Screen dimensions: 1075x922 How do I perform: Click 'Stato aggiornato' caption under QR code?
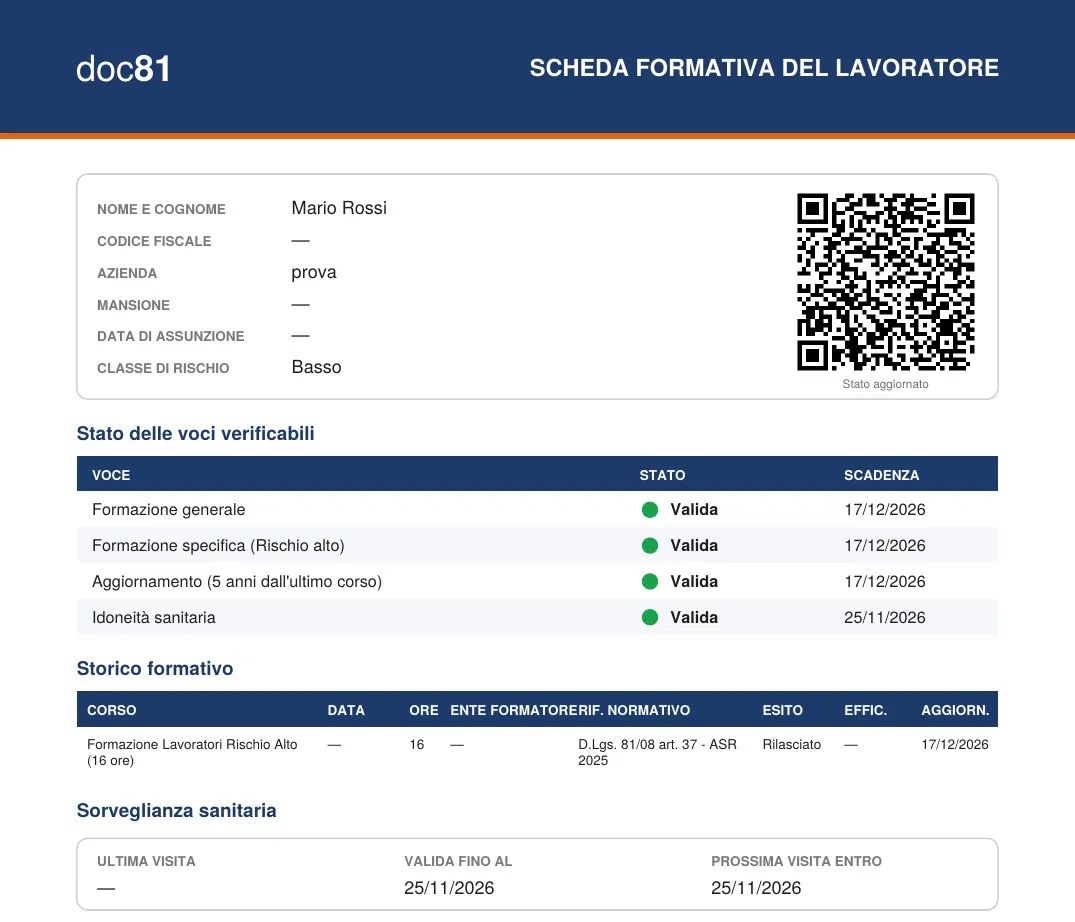click(x=885, y=384)
